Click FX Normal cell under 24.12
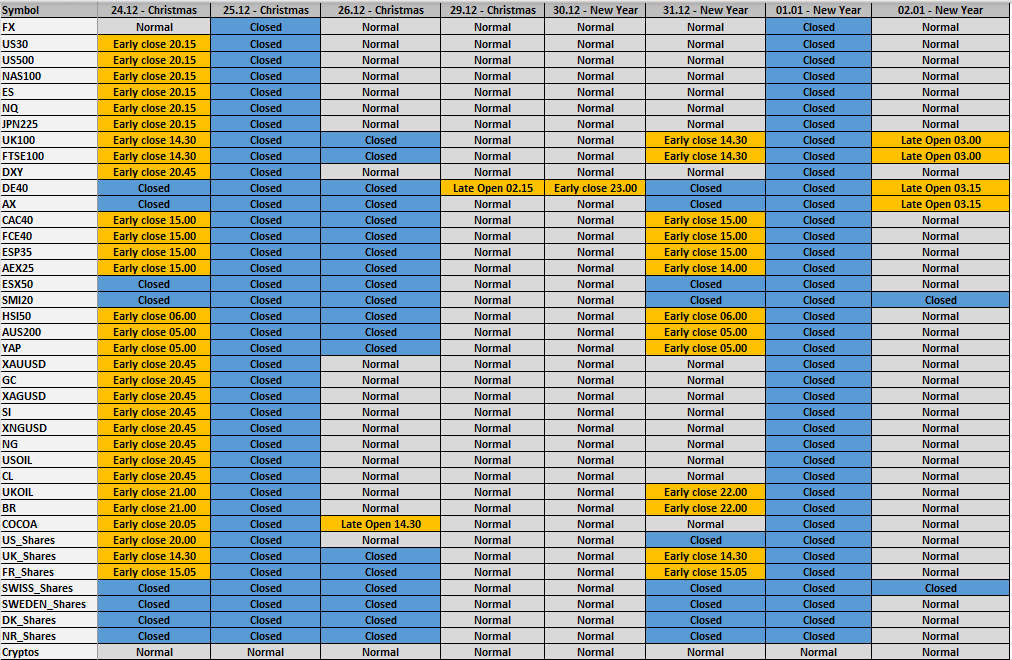 tap(154, 28)
